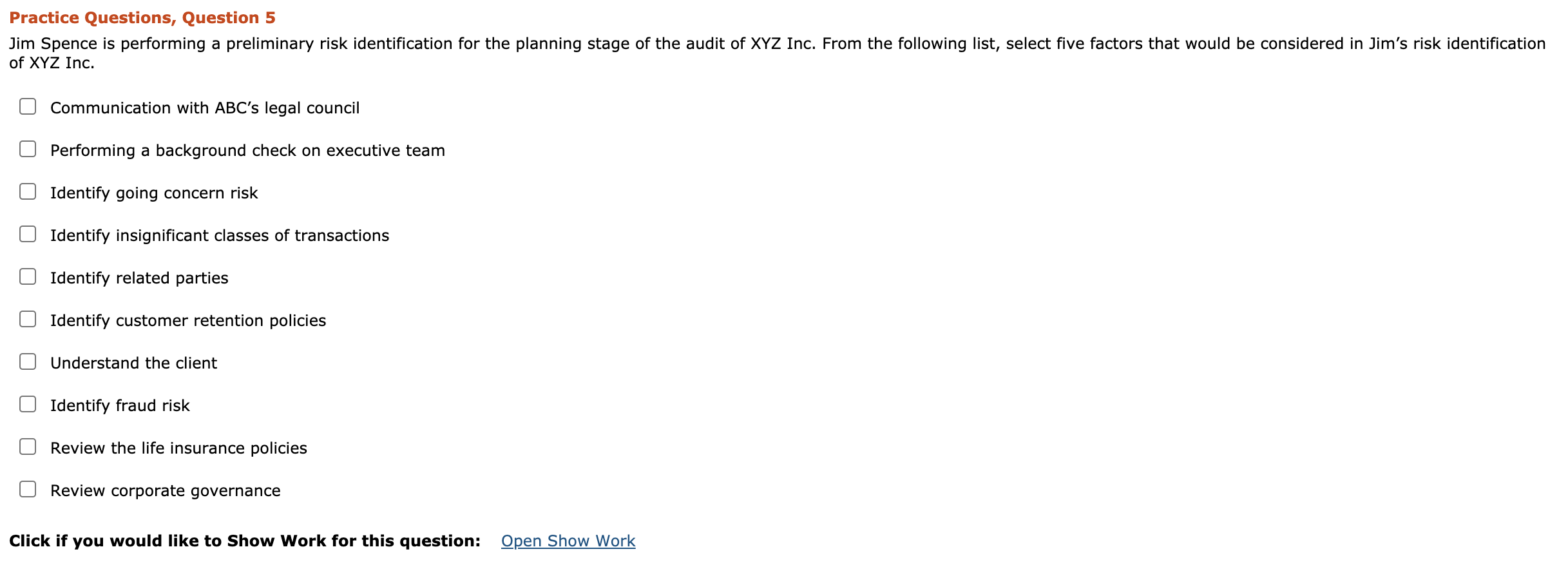Check 'Review the life insurance policies'
The image size is (1568, 576).
coord(27,446)
